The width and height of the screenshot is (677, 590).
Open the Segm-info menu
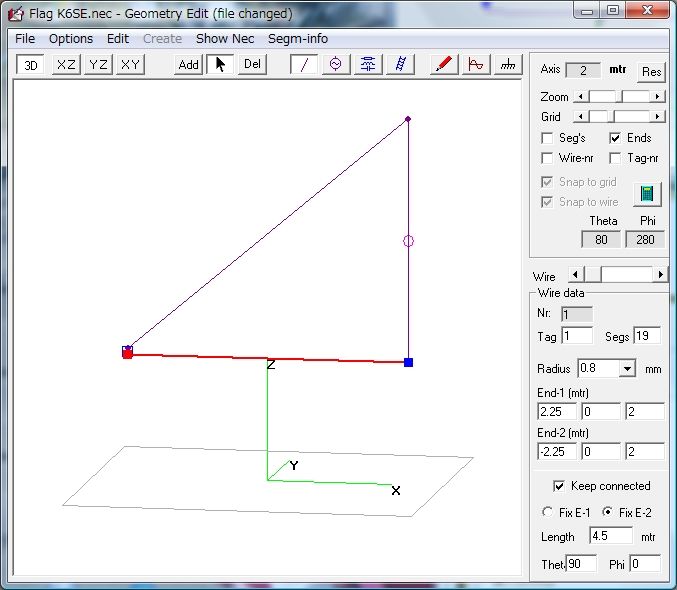pyautogui.click(x=298, y=38)
